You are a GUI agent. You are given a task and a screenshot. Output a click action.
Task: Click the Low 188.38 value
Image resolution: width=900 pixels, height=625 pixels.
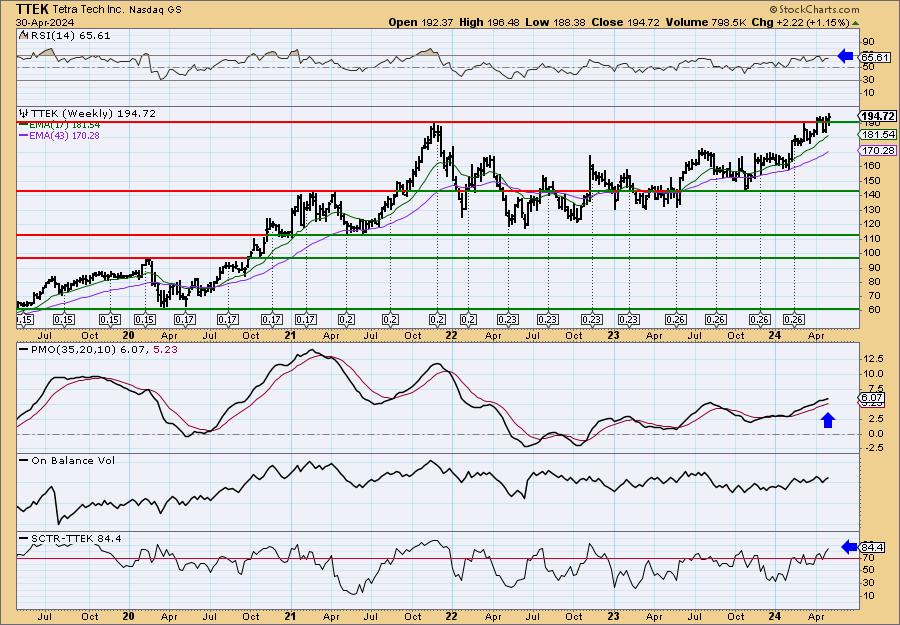pos(553,22)
